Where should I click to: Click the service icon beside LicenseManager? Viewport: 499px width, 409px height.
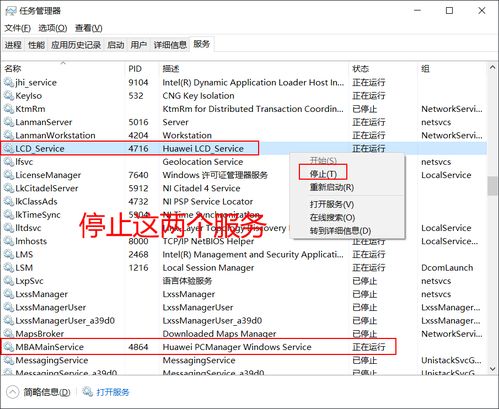pos(9,175)
